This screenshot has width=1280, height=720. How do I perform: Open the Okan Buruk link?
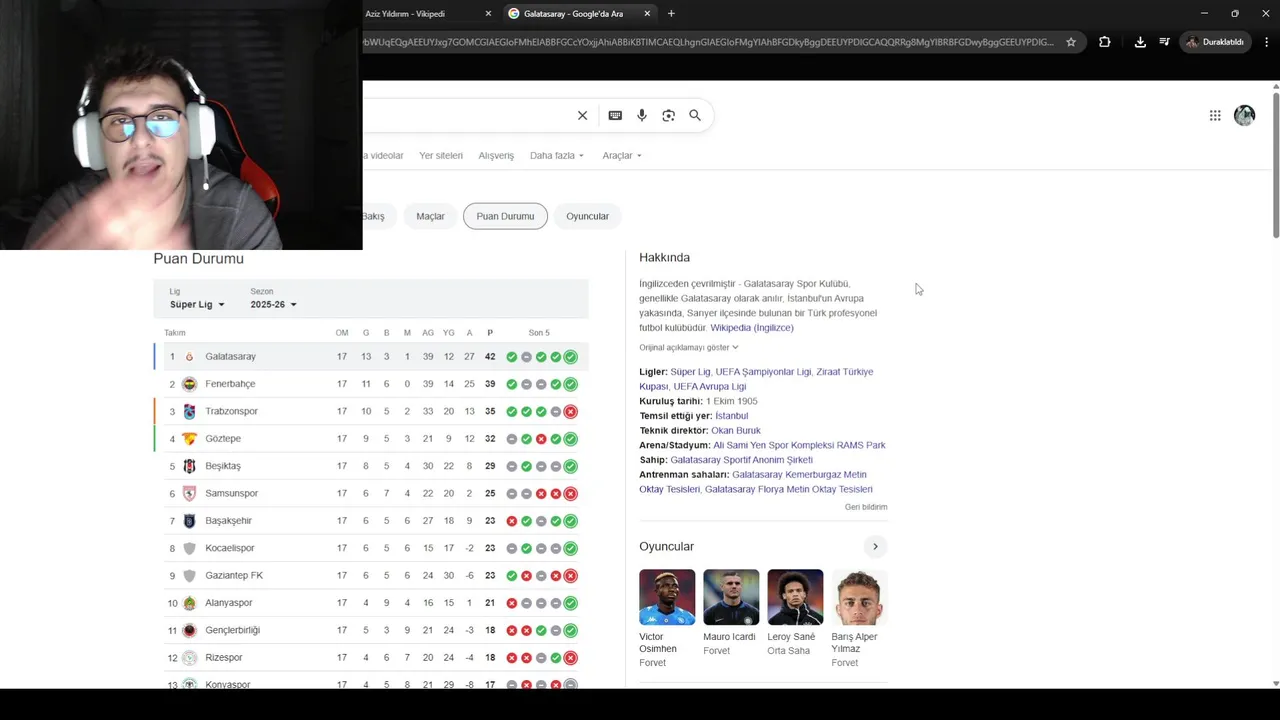(x=736, y=430)
